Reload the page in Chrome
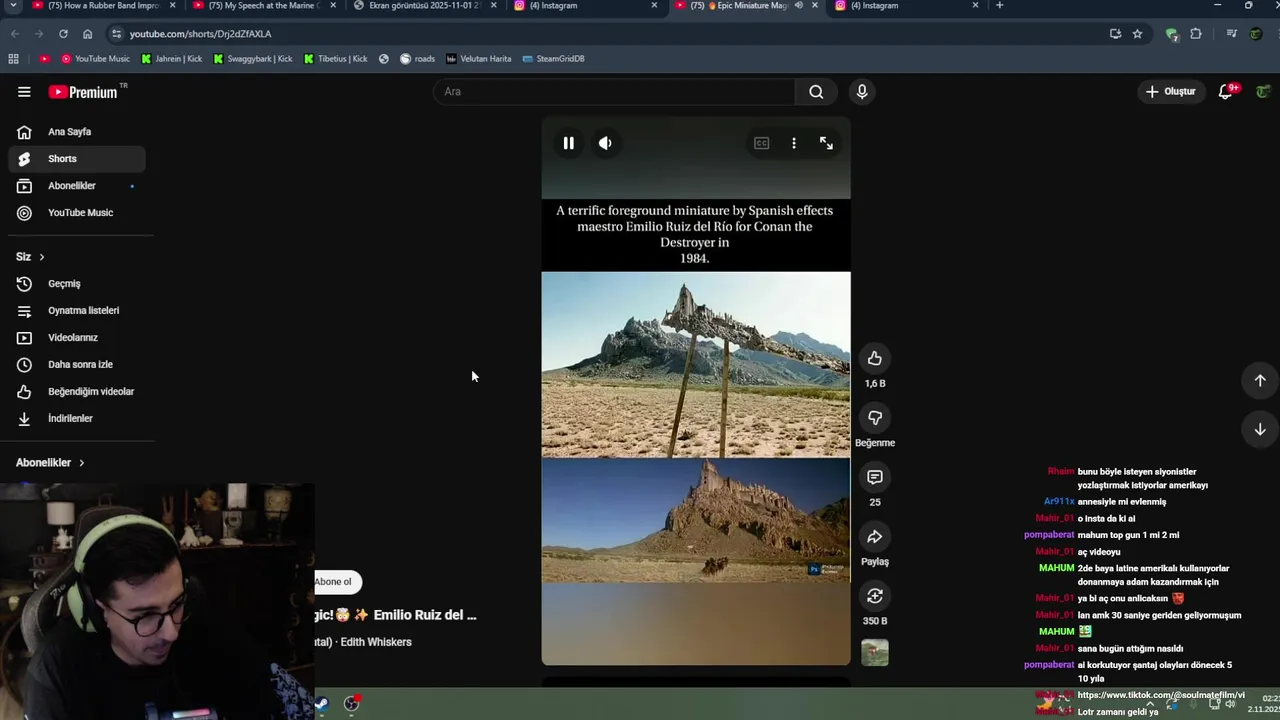 63,34
